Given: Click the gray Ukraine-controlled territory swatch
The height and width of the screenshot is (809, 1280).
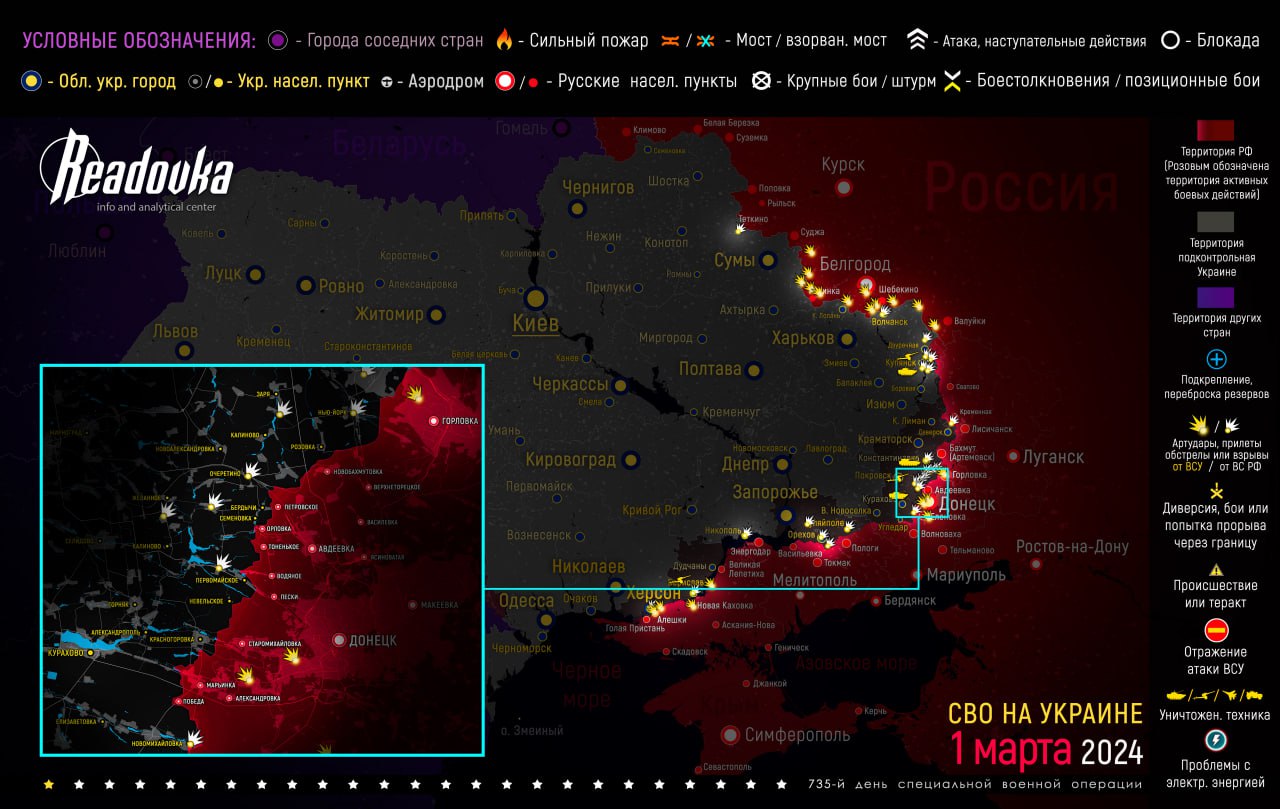Looking at the screenshot, I should (x=1215, y=221).
